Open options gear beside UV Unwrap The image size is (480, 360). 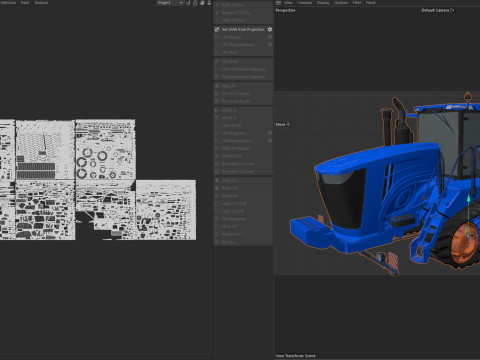pyautogui.click(x=270, y=37)
